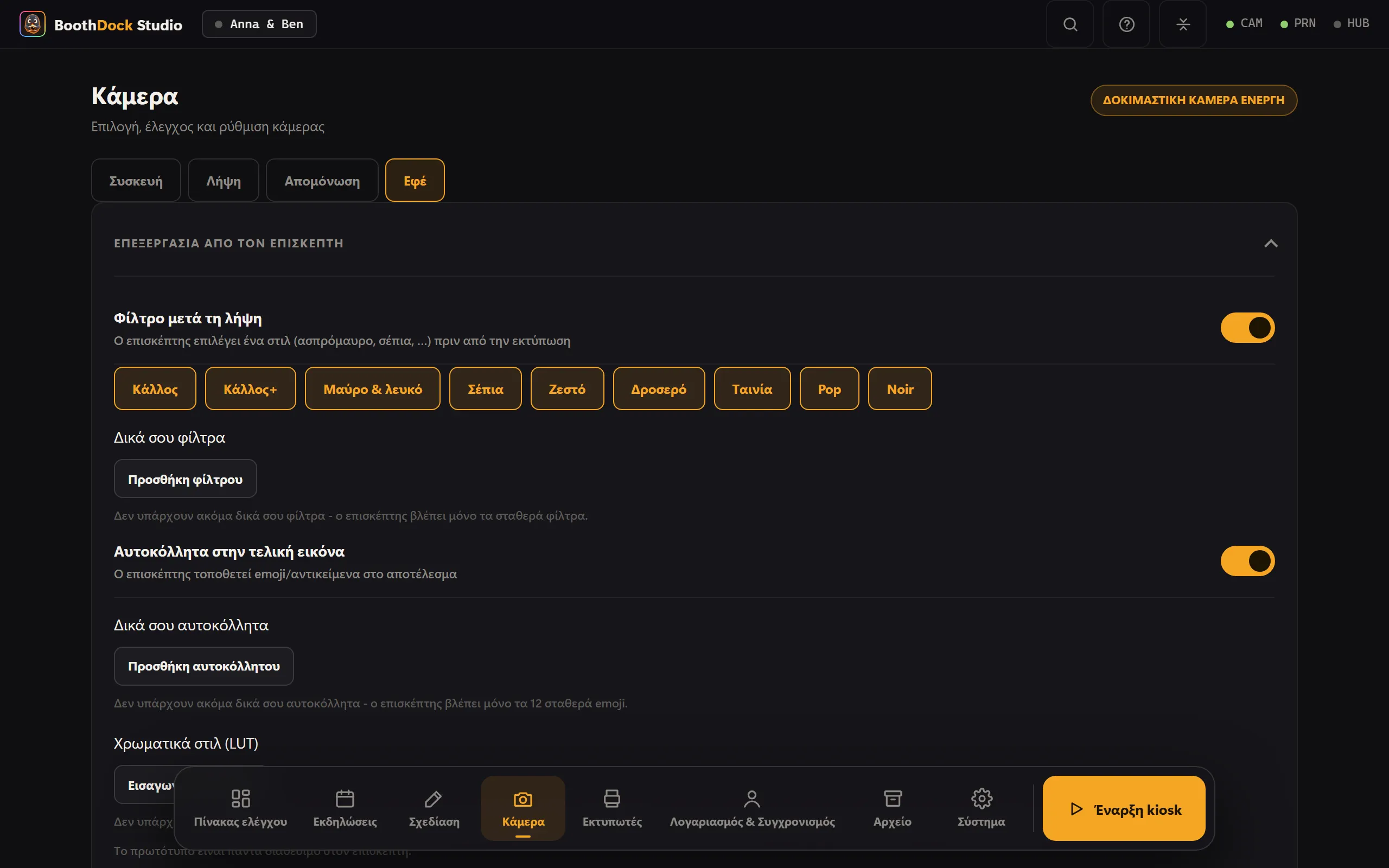The height and width of the screenshot is (868, 1389).
Task: Check the CAM status indicator
Action: (1244, 23)
